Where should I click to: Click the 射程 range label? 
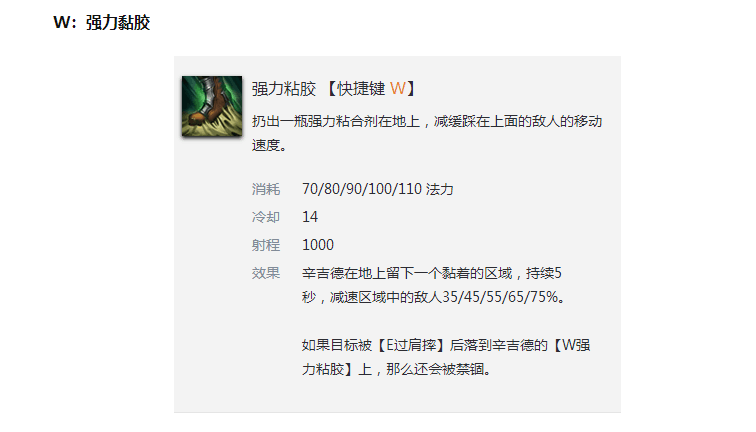coord(266,245)
